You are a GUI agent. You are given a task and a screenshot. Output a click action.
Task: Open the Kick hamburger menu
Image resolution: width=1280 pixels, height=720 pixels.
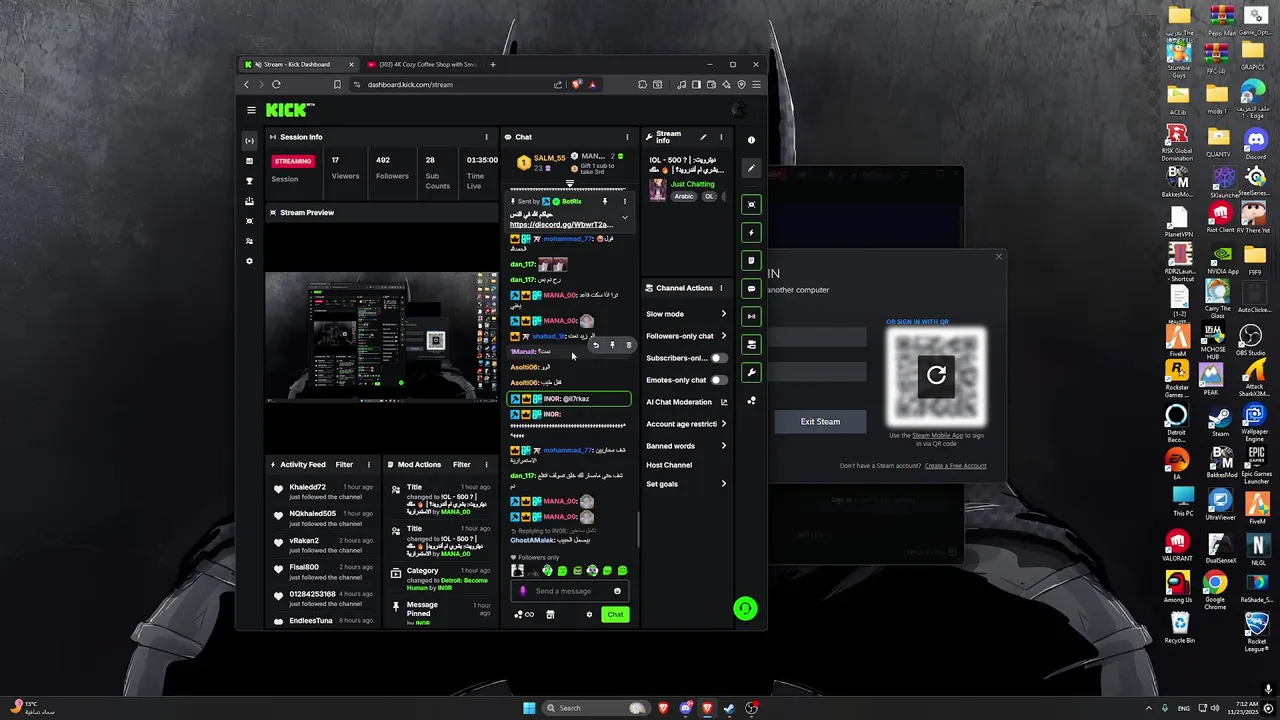click(251, 110)
